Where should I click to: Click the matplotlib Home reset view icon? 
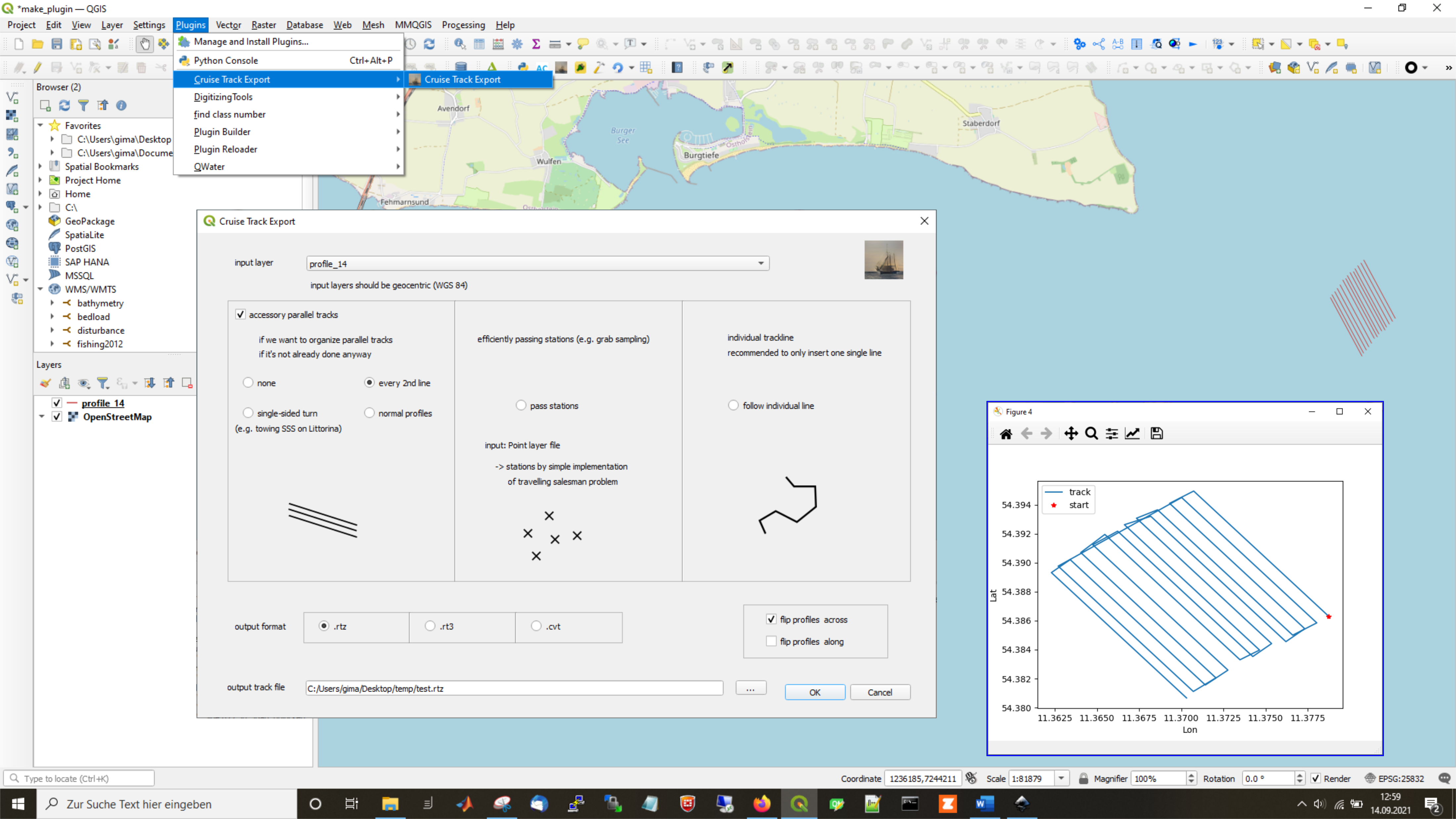(1006, 433)
